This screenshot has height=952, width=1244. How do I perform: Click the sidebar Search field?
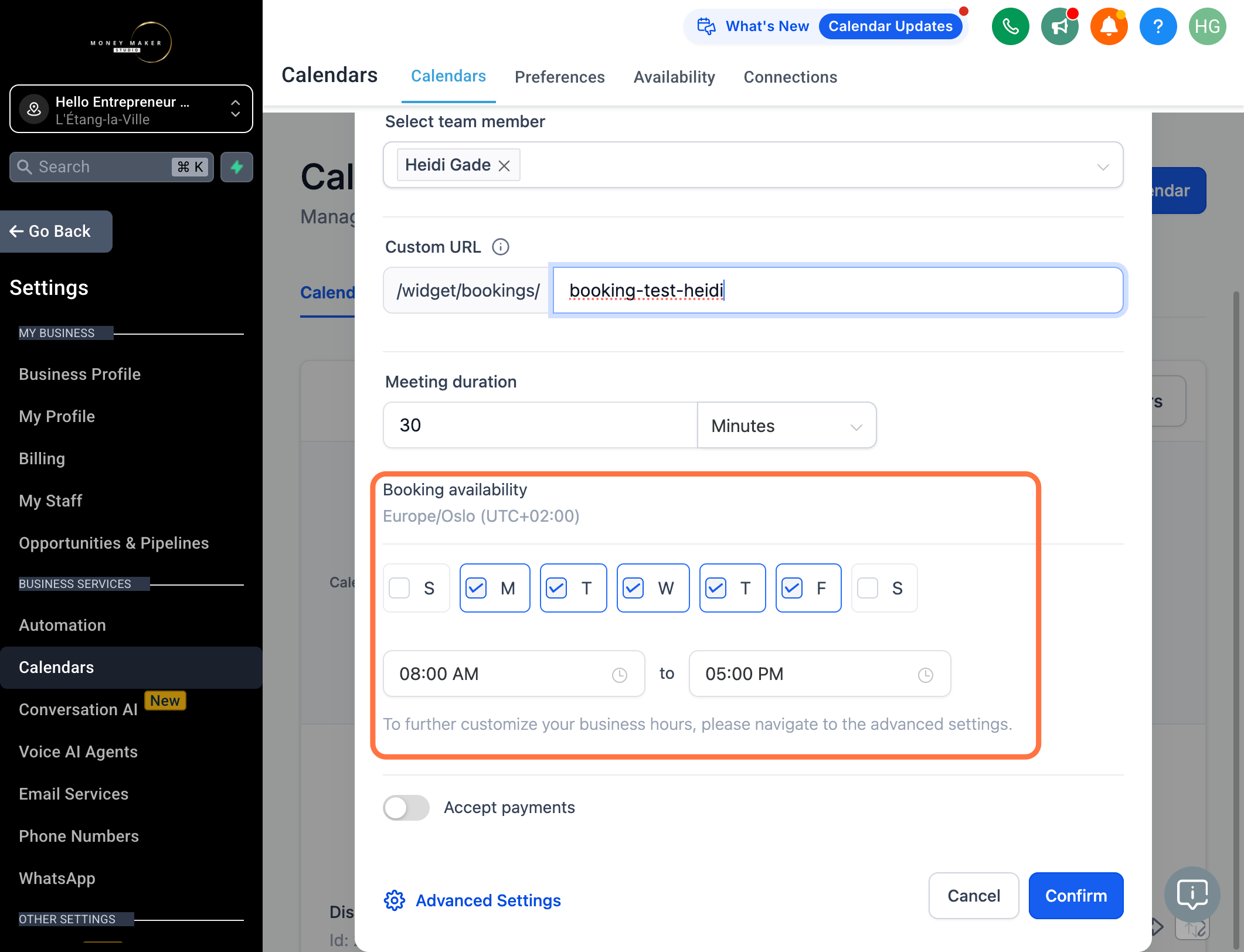[111, 167]
